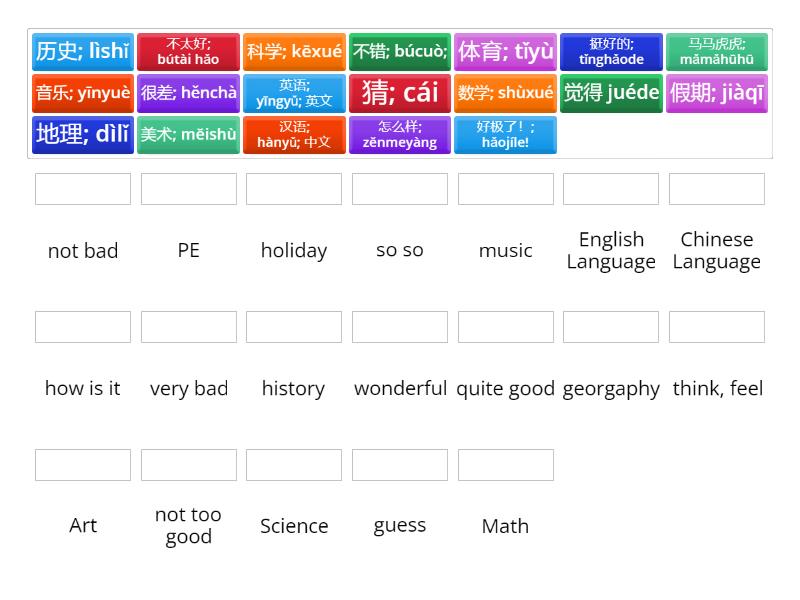Choose the 怎么样 zěnmeyàng tile
This screenshot has height=600, width=800.
400,134
